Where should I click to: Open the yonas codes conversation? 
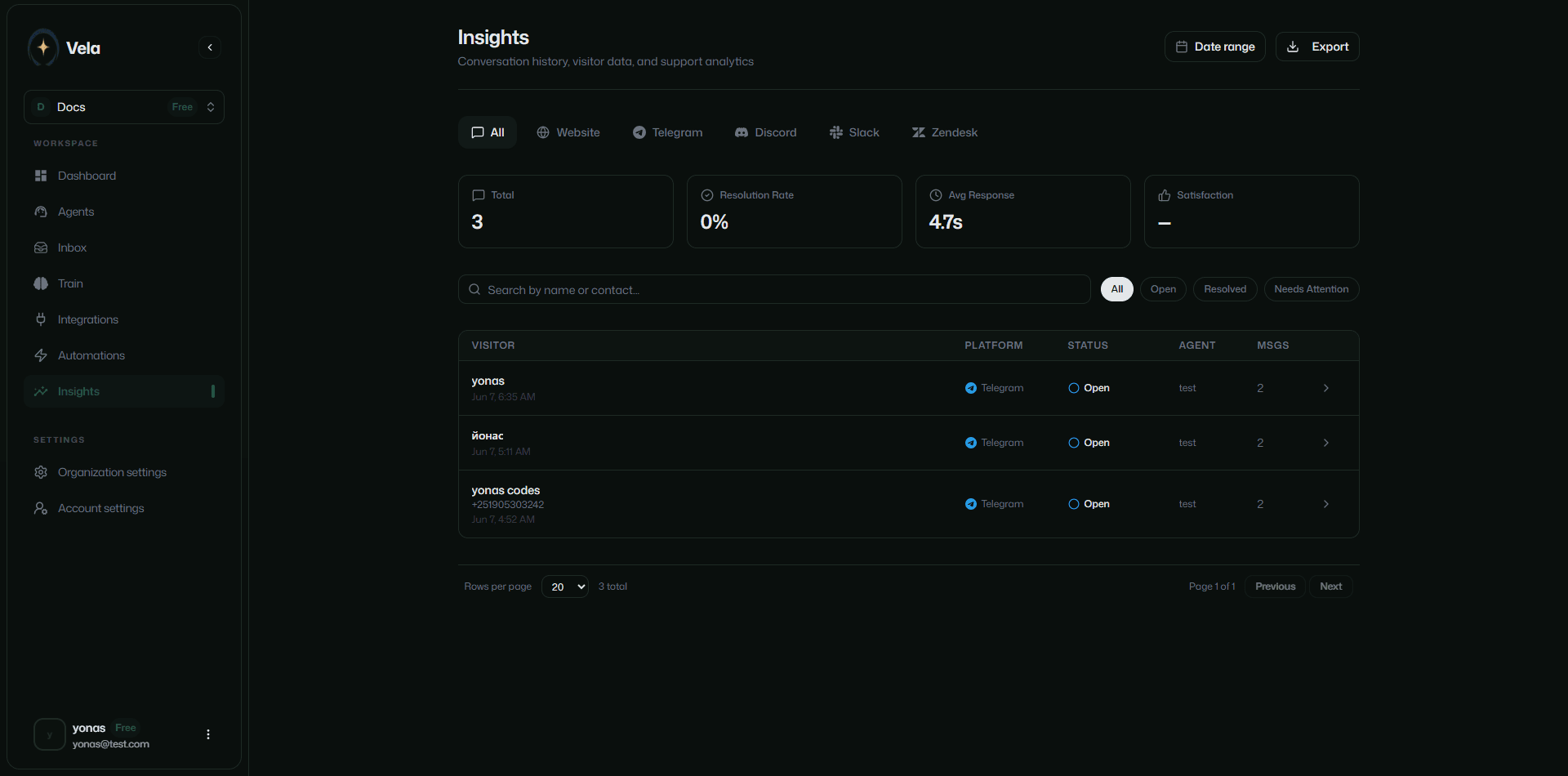(909, 504)
